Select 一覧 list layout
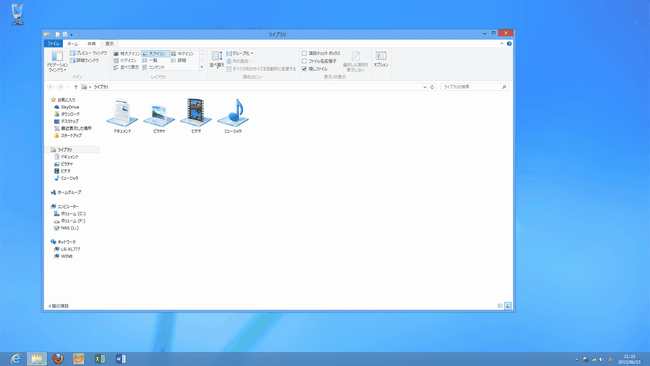 (x=150, y=61)
